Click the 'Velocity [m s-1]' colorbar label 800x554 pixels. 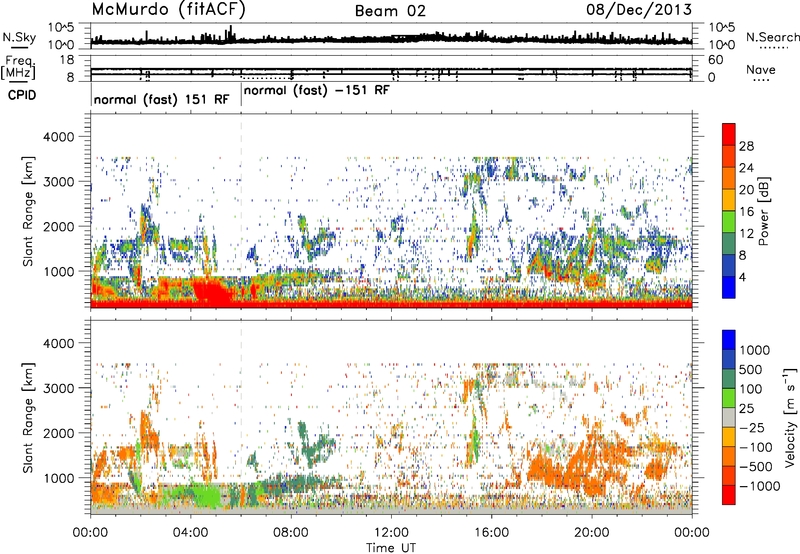(790, 417)
